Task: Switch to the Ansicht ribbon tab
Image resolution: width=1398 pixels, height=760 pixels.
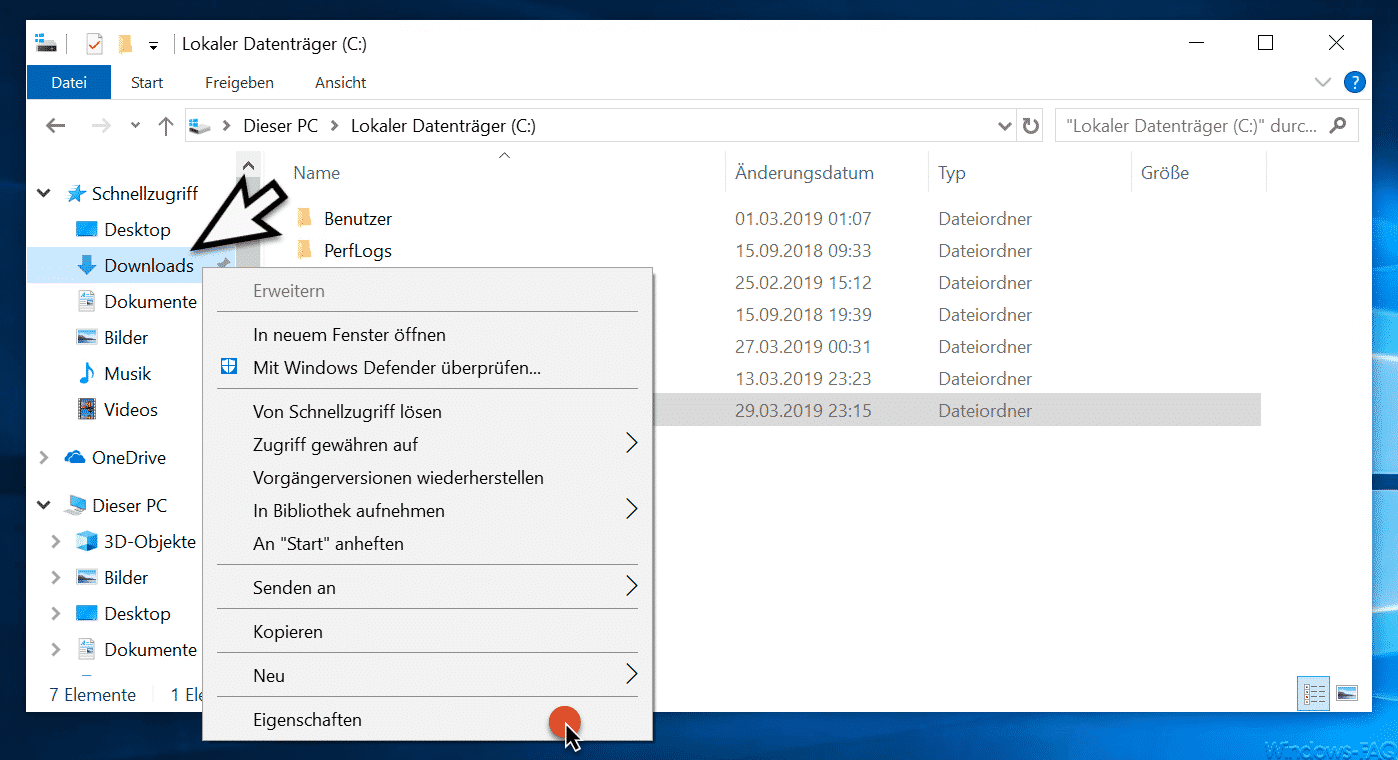Action: click(340, 82)
